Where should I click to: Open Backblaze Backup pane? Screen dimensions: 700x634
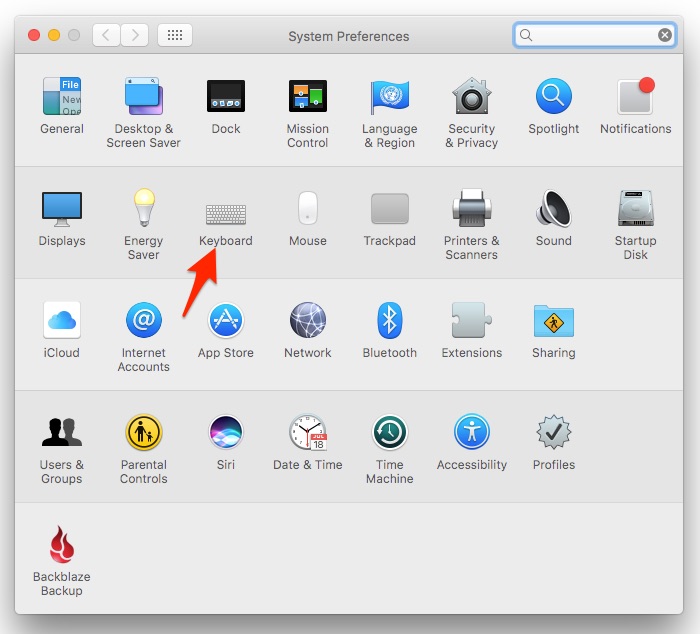point(61,545)
